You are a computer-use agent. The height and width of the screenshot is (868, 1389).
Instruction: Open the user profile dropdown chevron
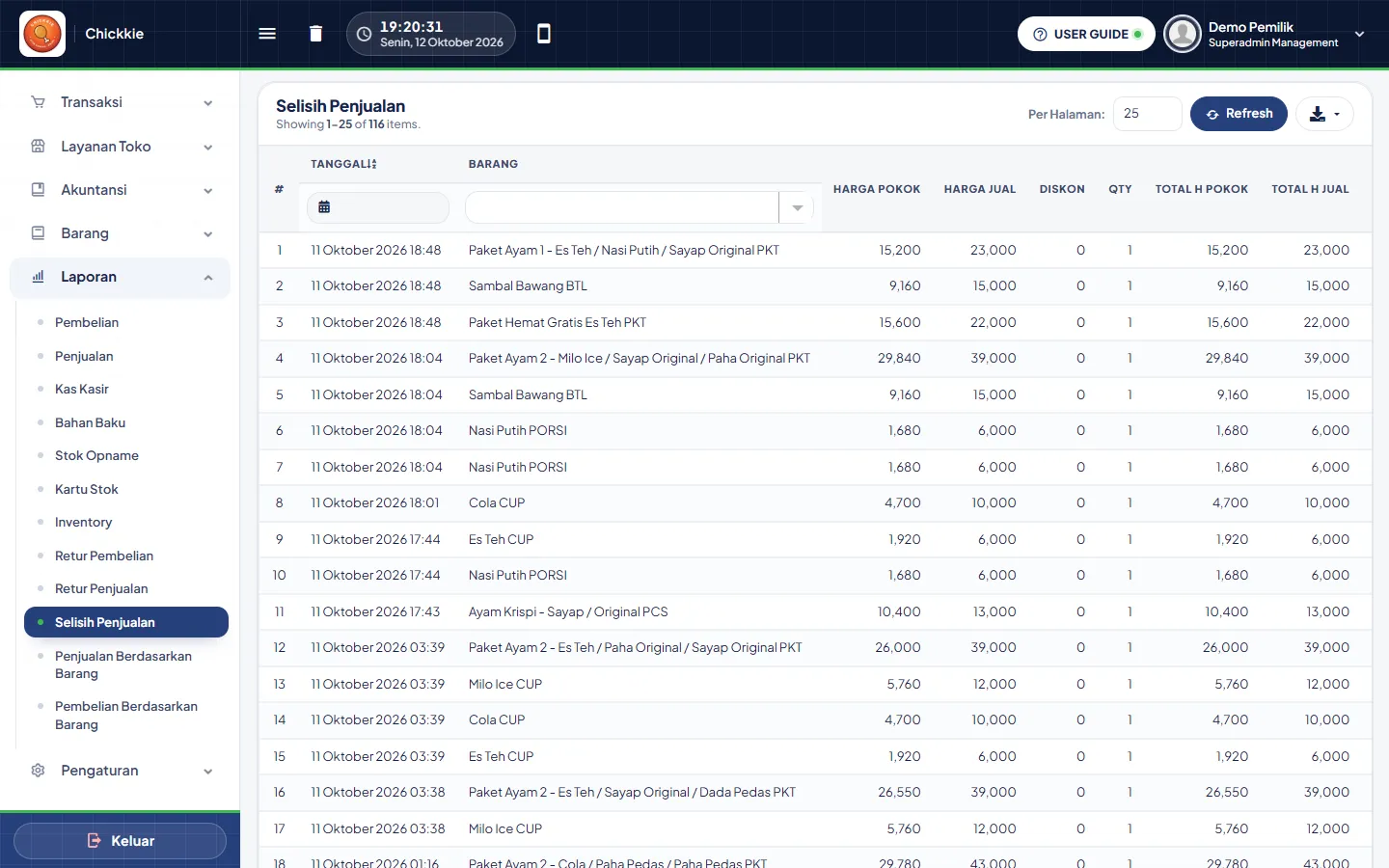[x=1359, y=34]
